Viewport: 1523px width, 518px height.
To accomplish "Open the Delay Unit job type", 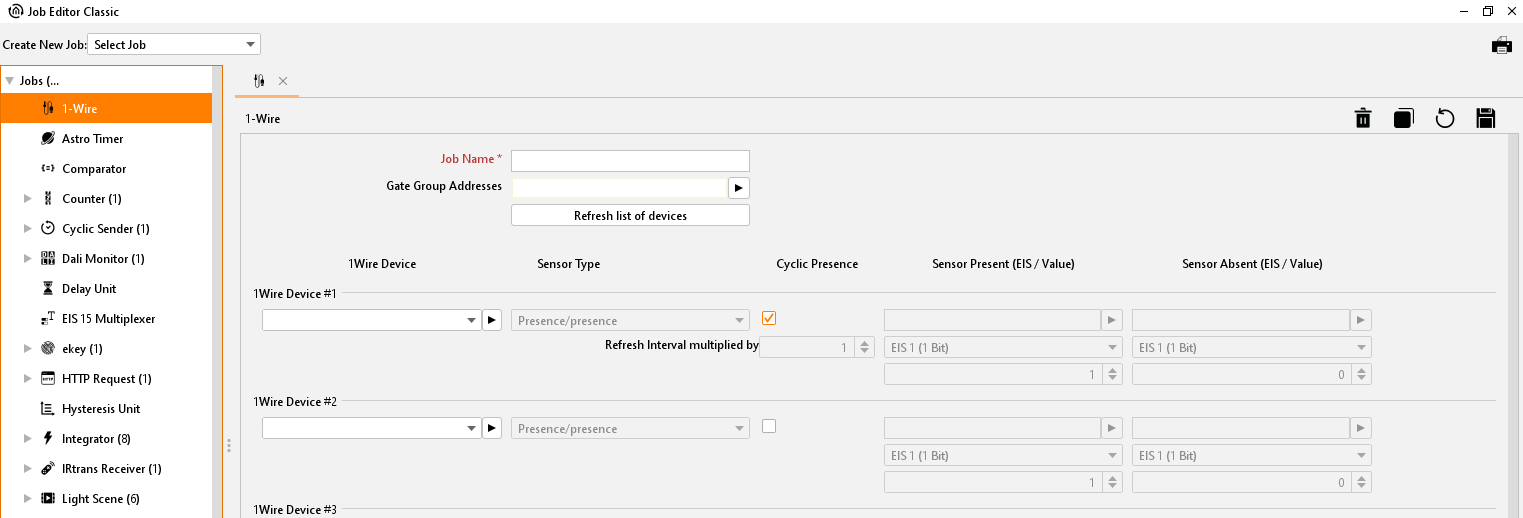I will pos(89,289).
